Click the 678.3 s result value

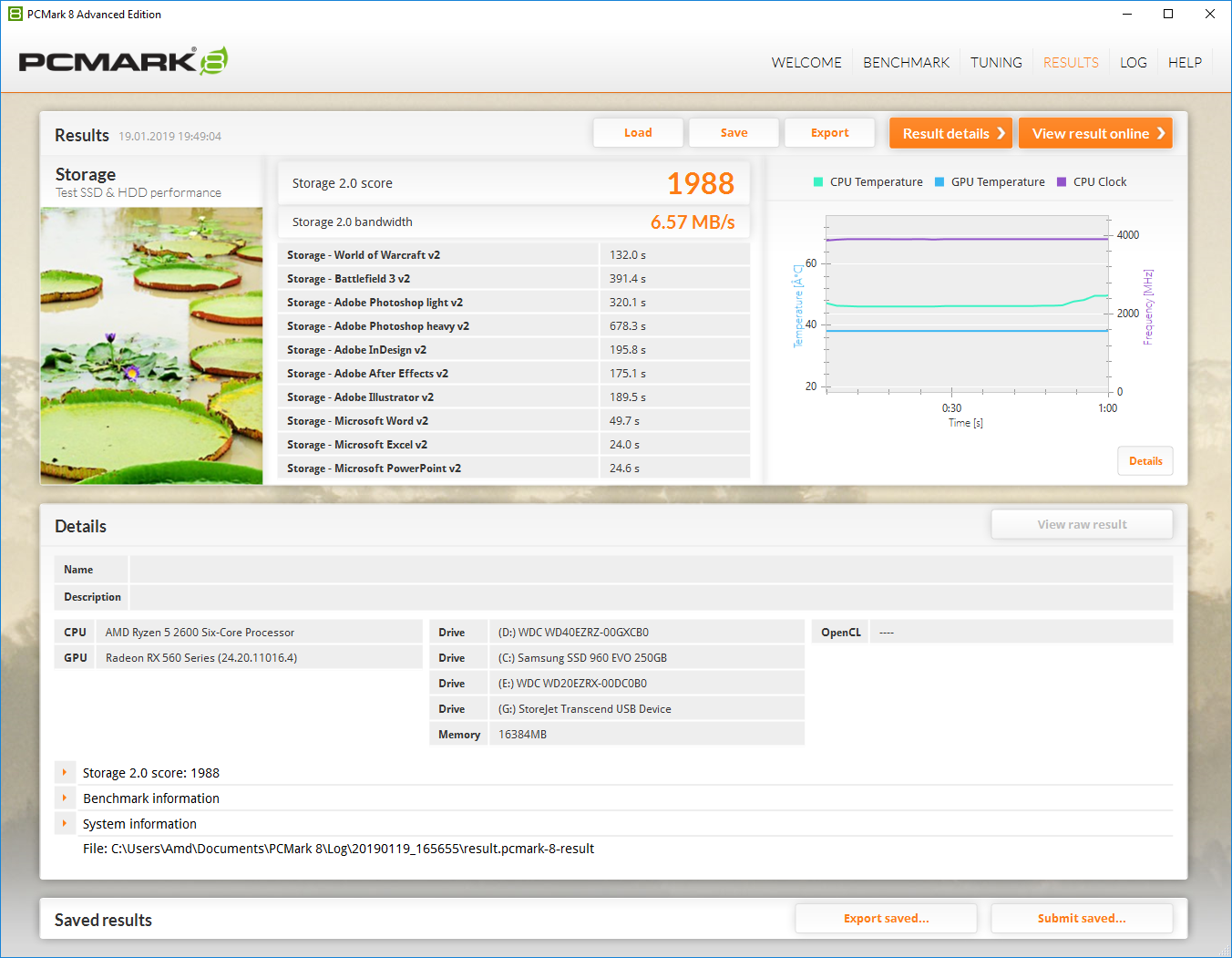click(628, 326)
